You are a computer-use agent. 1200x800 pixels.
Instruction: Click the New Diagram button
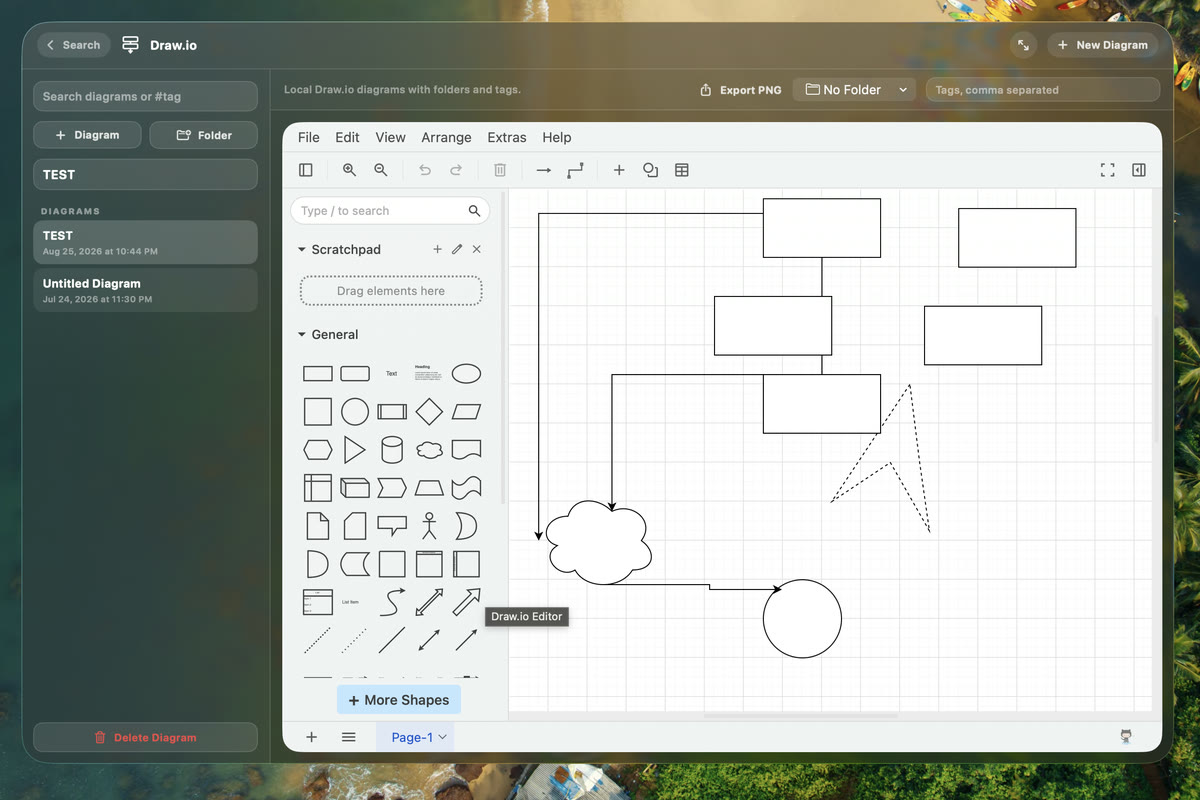(1103, 45)
